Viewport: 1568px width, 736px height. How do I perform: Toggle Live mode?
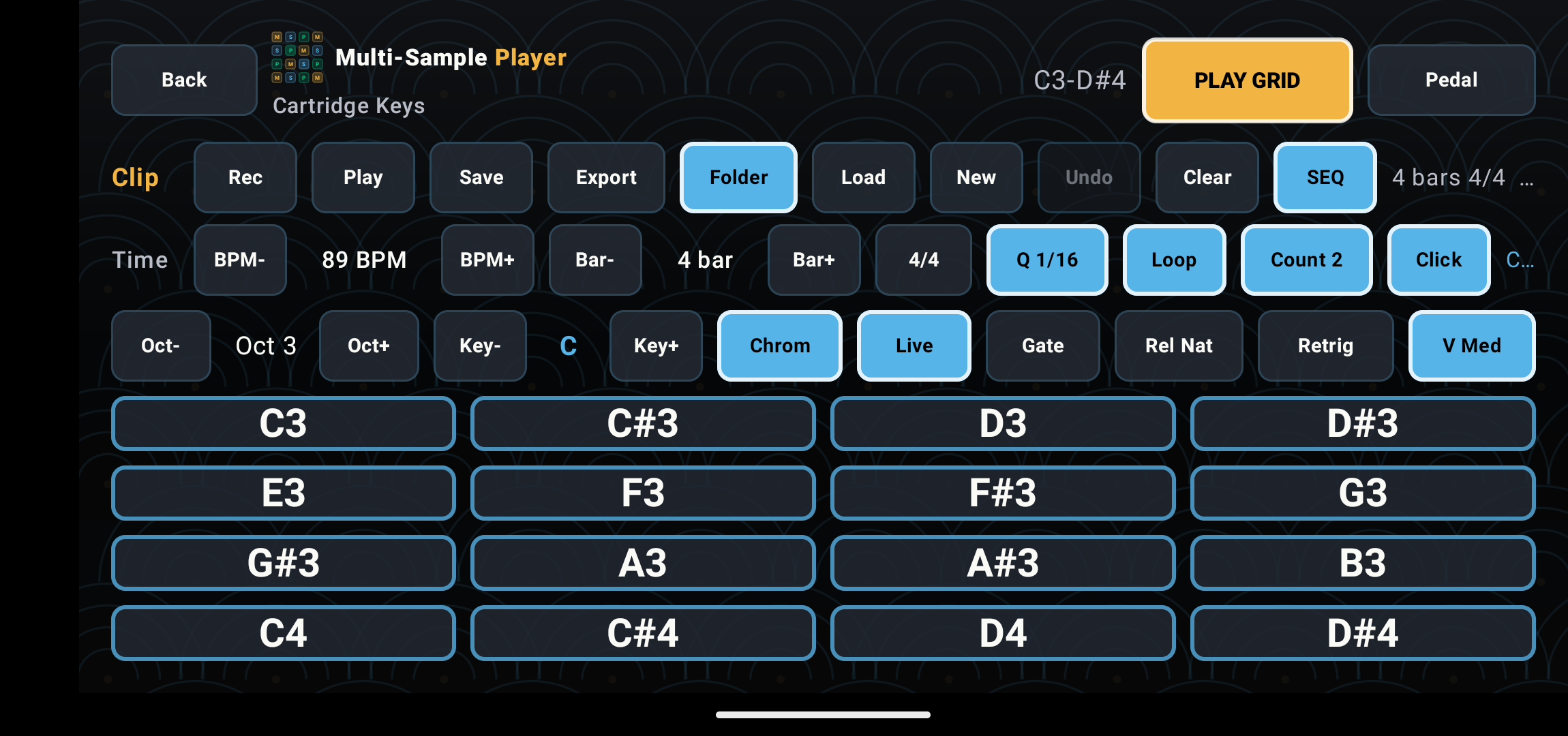[914, 346]
